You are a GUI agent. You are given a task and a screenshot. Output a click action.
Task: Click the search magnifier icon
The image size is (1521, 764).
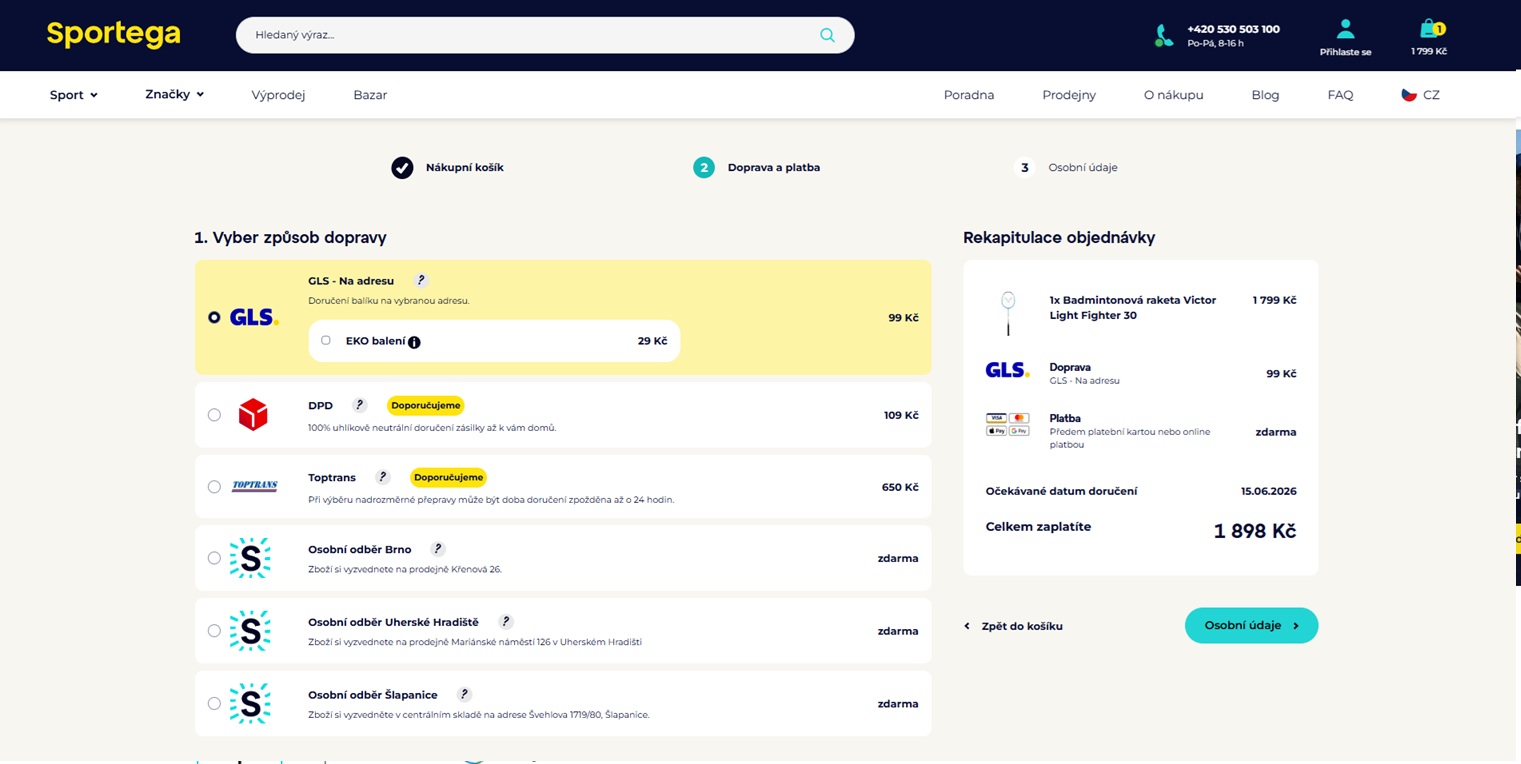click(827, 35)
